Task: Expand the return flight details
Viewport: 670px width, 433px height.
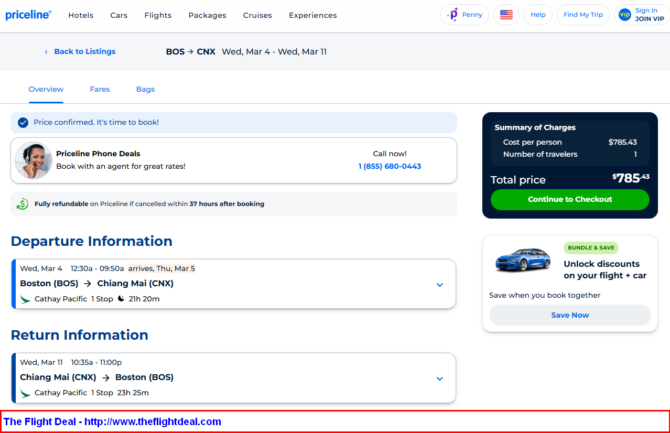Action: pos(439,378)
